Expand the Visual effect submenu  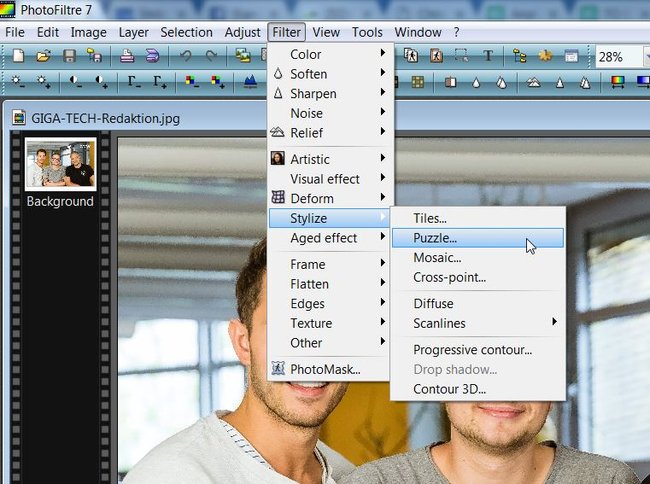(x=330, y=179)
